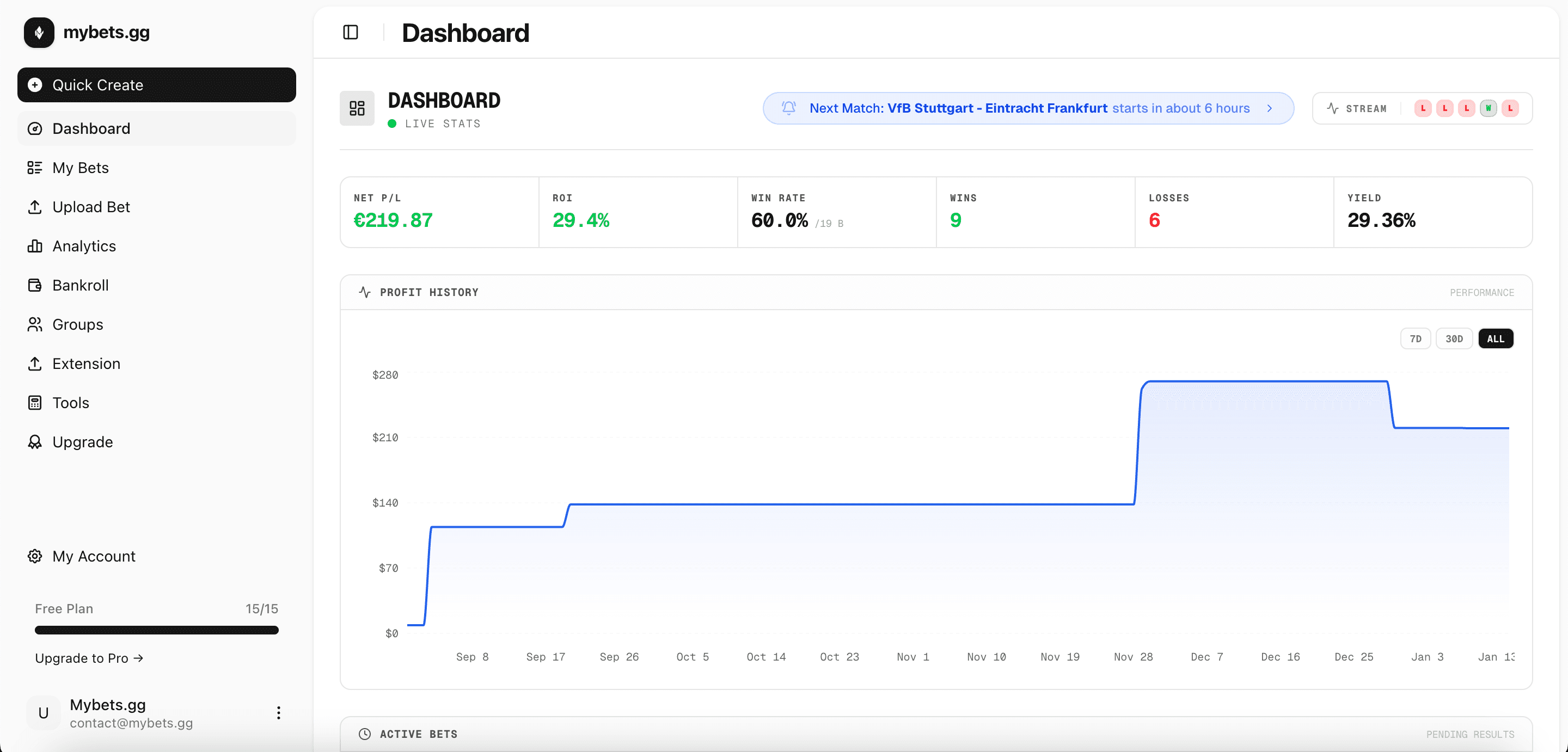1568x752 pixels.
Task: Click the green W badge in the Stream results
Action: tap(1489, 108)
